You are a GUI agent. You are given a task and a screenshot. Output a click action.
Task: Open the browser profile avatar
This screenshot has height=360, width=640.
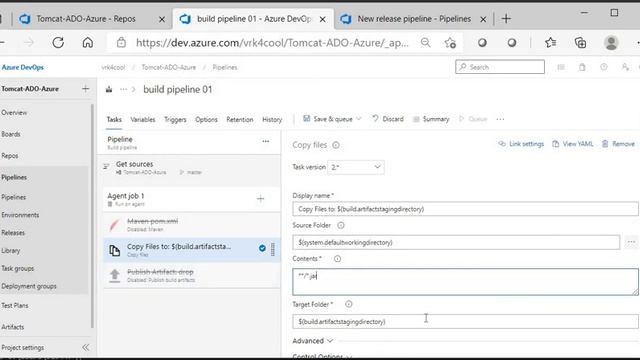point(611,42)
